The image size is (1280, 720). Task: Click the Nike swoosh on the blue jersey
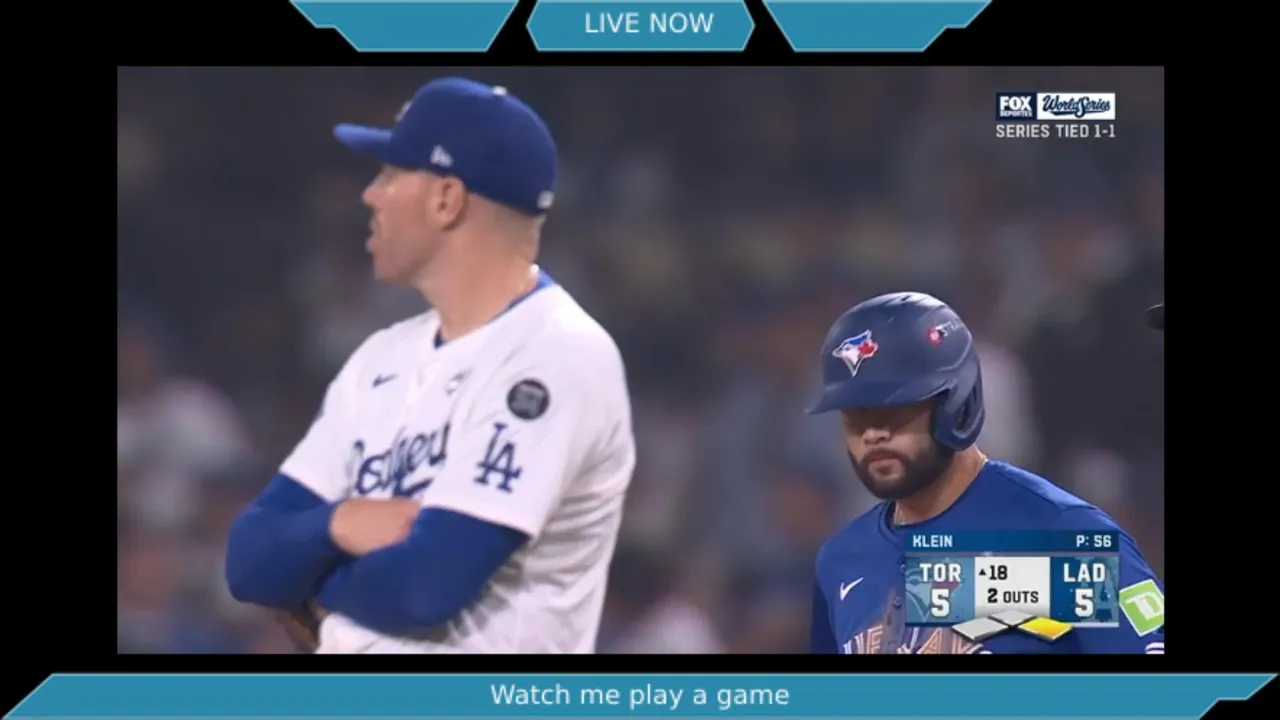(x=851, y=588)
